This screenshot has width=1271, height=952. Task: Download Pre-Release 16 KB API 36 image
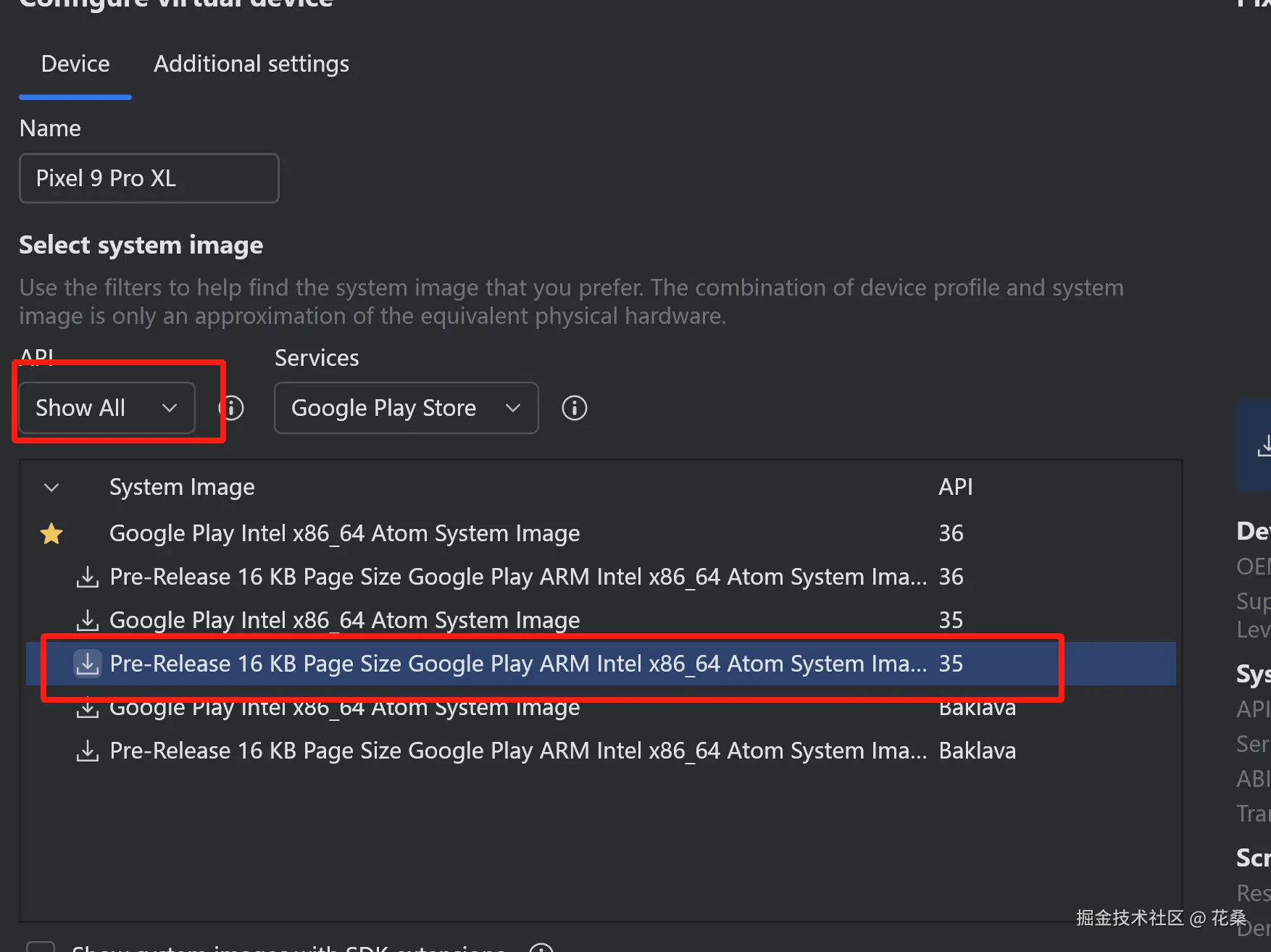[88, 577]
